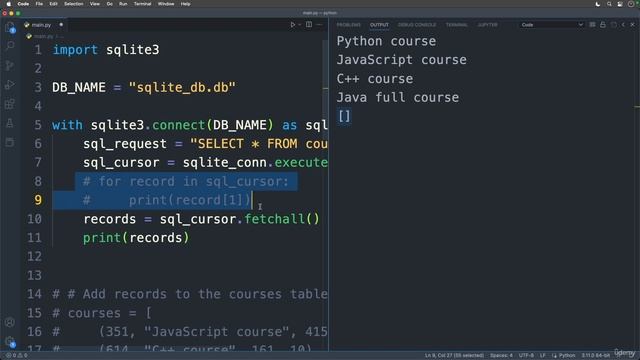
Task: Click the unsaved dot on main.py tab
Action: 61,25
